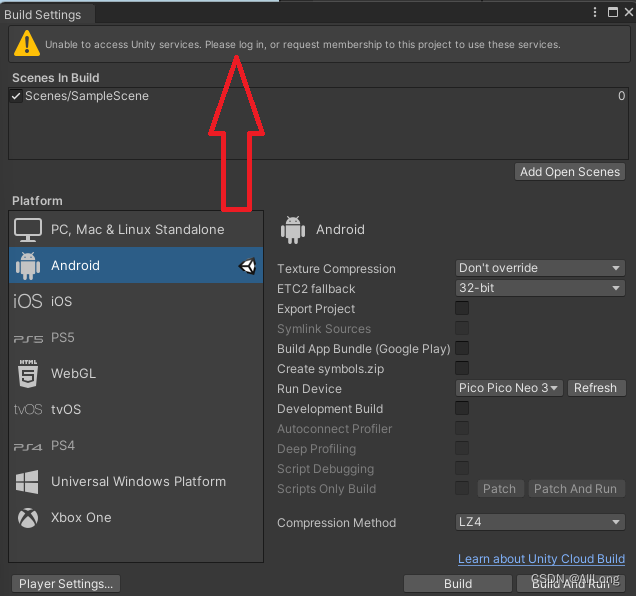Screen dimensions: 636x596
Task: Click the PS5 platform logo icon
Action: [x=28, y=339]
